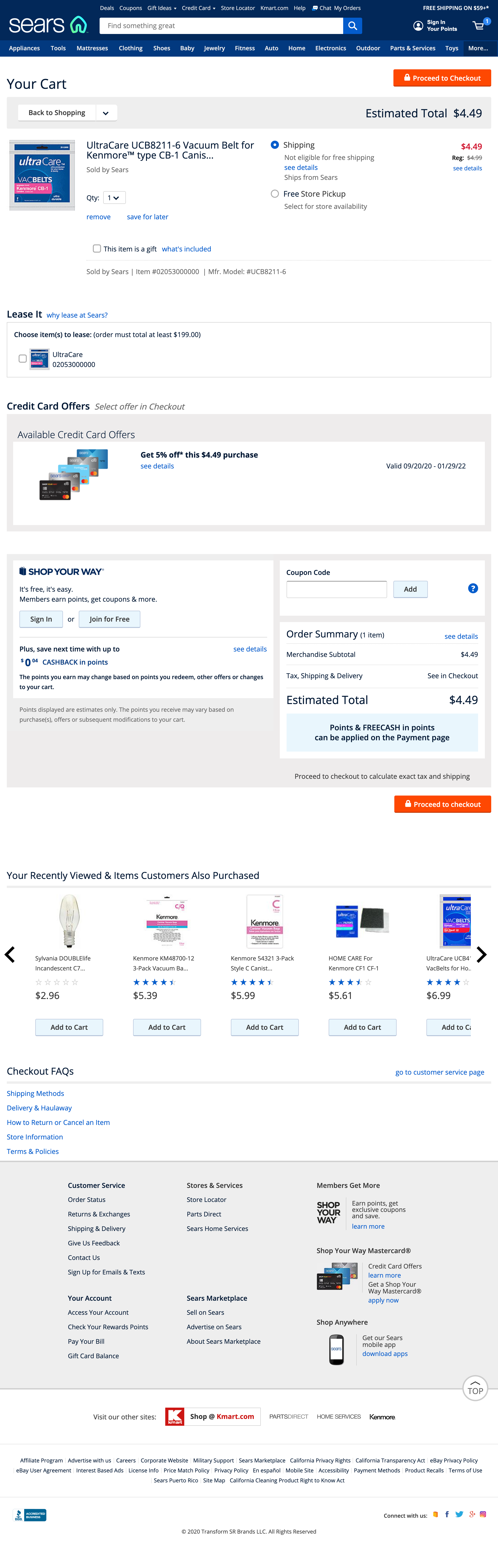Click the Kenmore logo in the footer
This screenshot has height=1568, width=498.
(x=383, y=1416)
